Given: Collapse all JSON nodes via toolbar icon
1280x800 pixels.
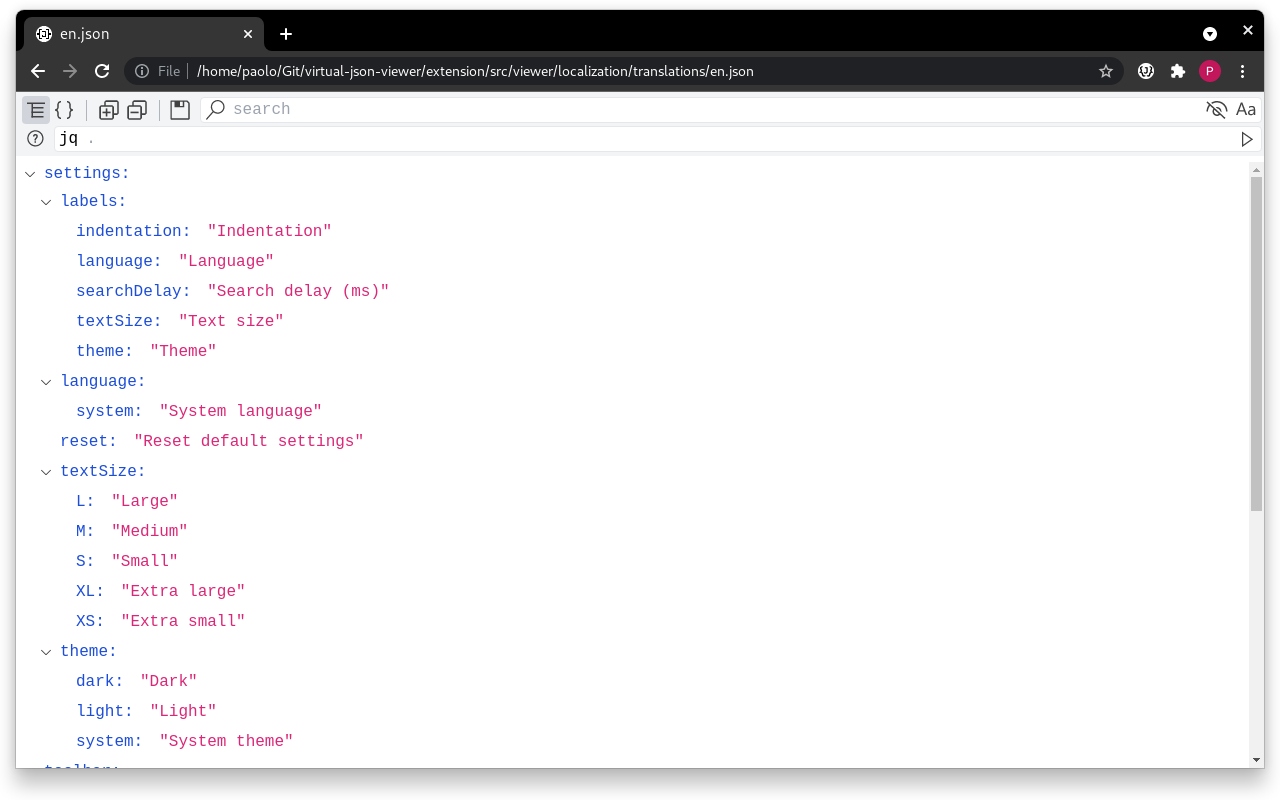Looking at the screenshot, I should click(138, 110).
